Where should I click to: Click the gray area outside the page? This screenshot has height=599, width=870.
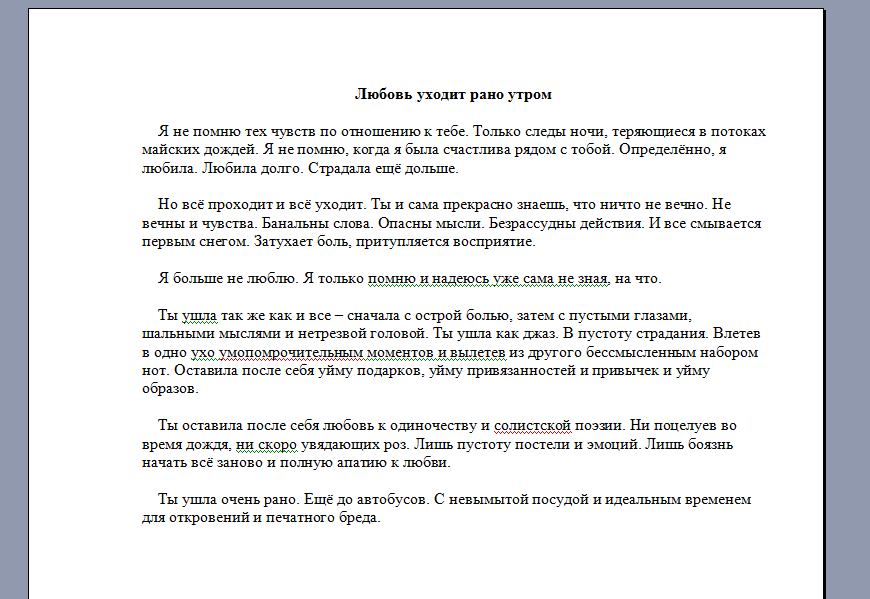15,300
